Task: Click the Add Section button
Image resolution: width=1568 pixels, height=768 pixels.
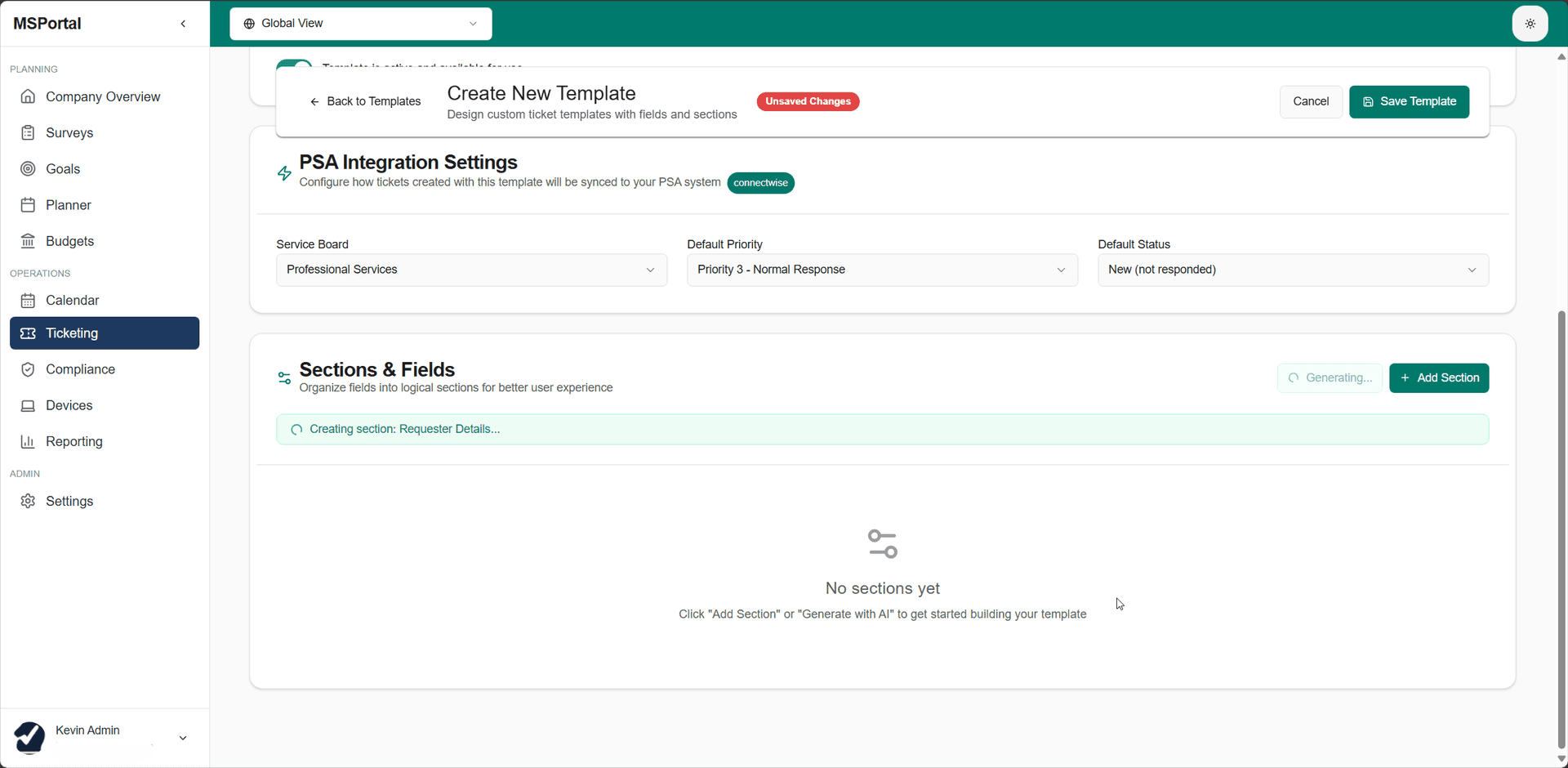Action: pos(1439,377)
